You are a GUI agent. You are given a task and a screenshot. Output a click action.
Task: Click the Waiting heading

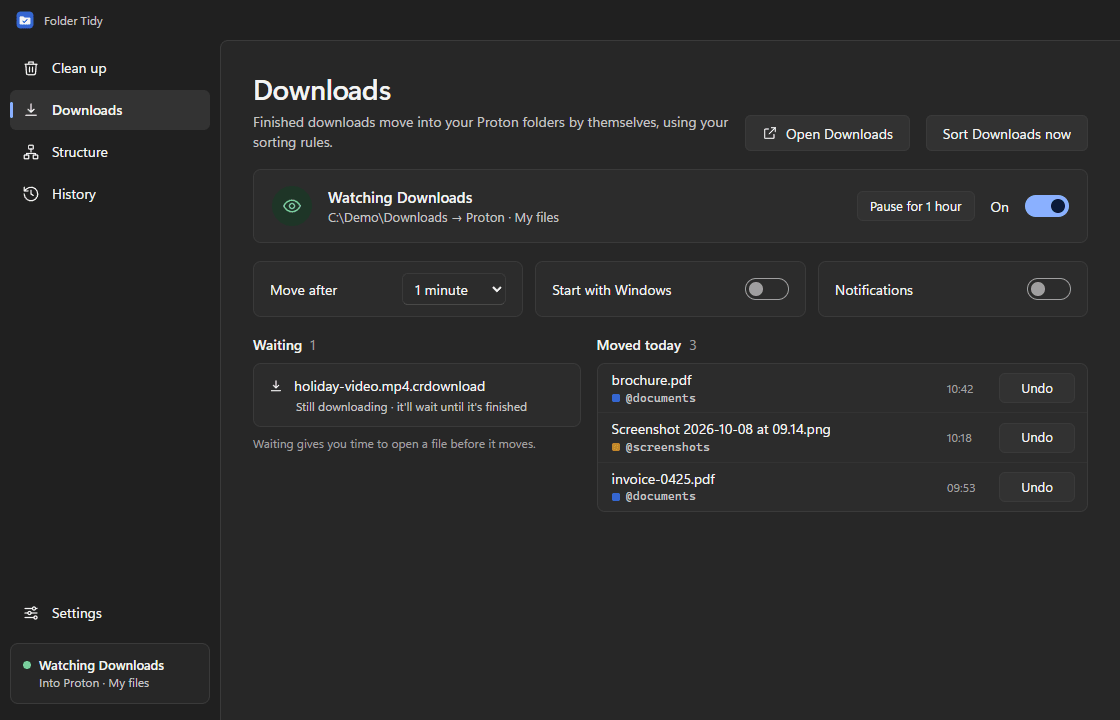tap(277, 346)
